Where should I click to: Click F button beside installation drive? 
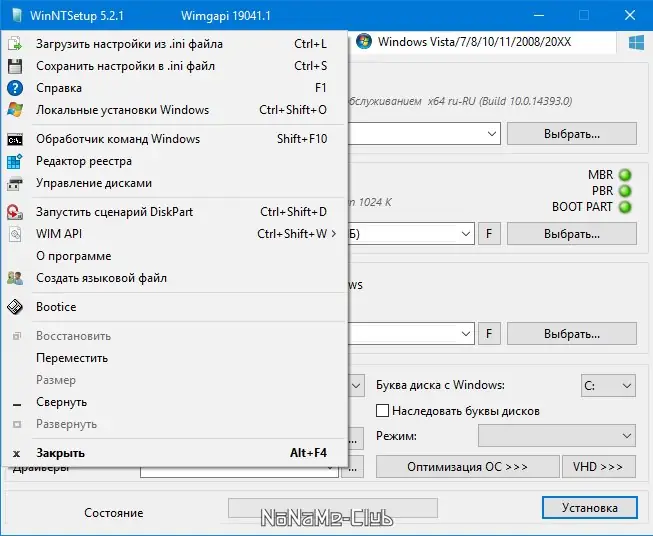(489, 334)
